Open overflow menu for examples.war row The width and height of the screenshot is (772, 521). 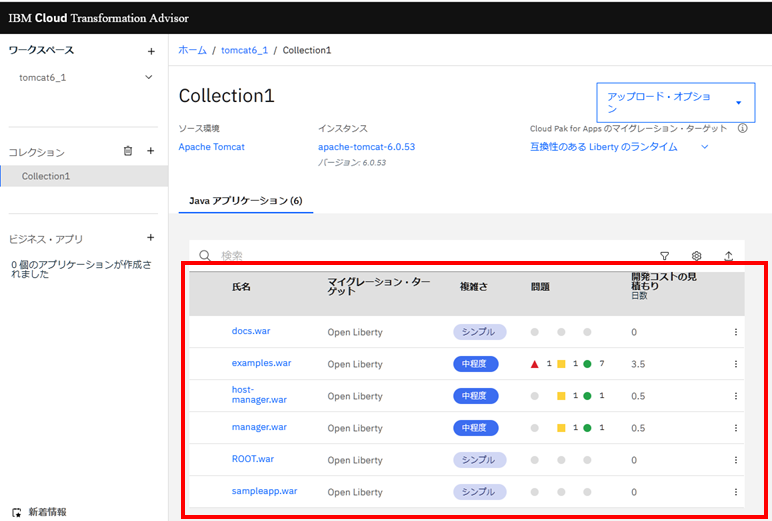pos(736,364)
